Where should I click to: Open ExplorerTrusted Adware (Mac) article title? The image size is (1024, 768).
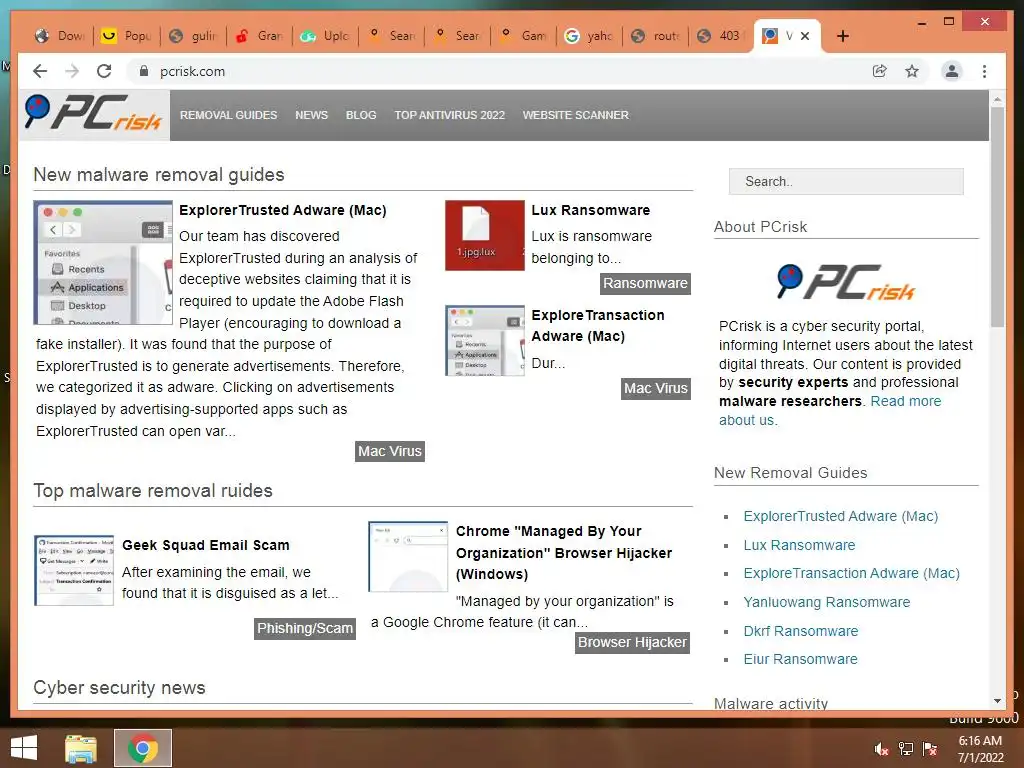pos(283,210)
